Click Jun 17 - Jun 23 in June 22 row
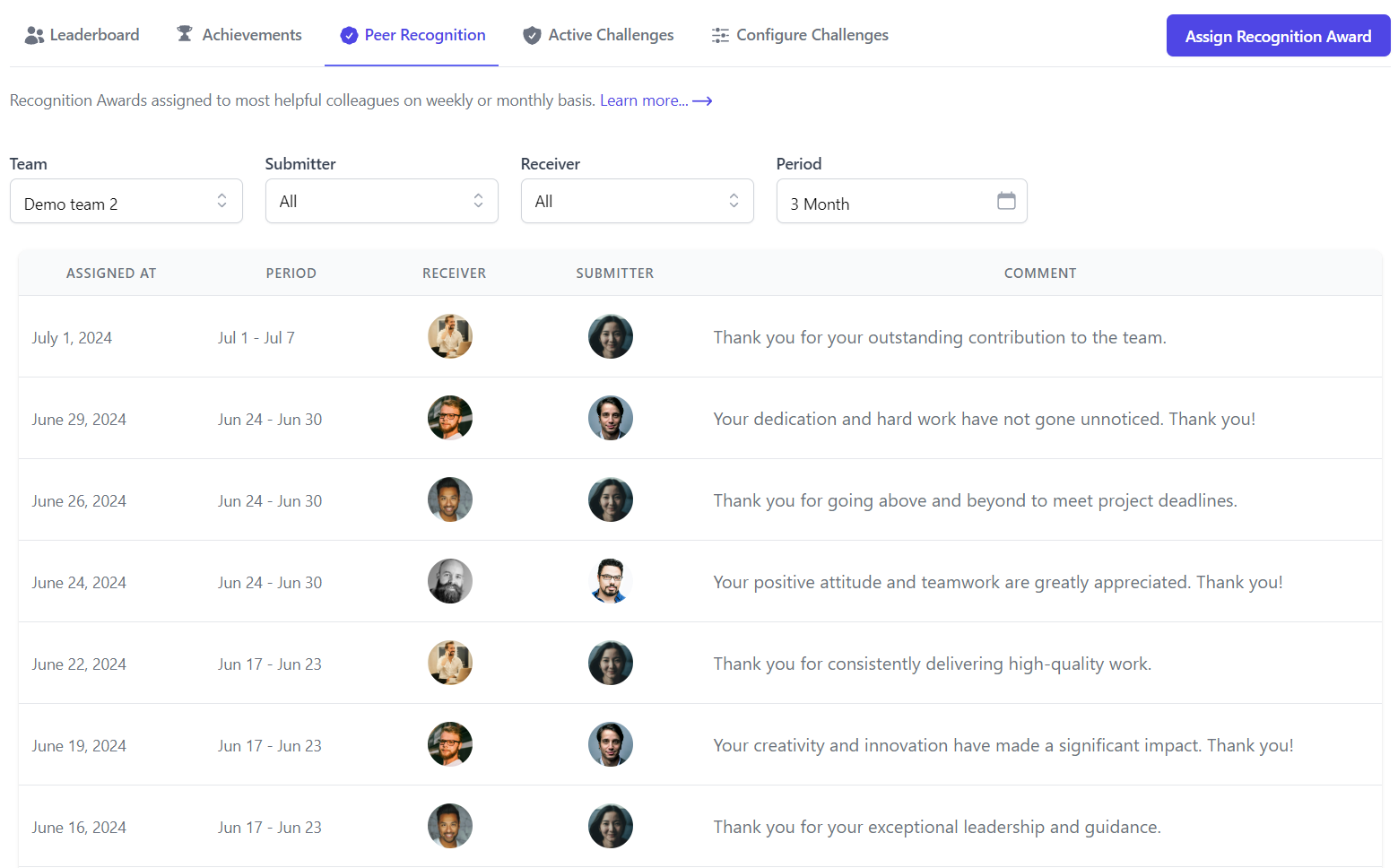1398x868 pixels. [x=270, y=664]
